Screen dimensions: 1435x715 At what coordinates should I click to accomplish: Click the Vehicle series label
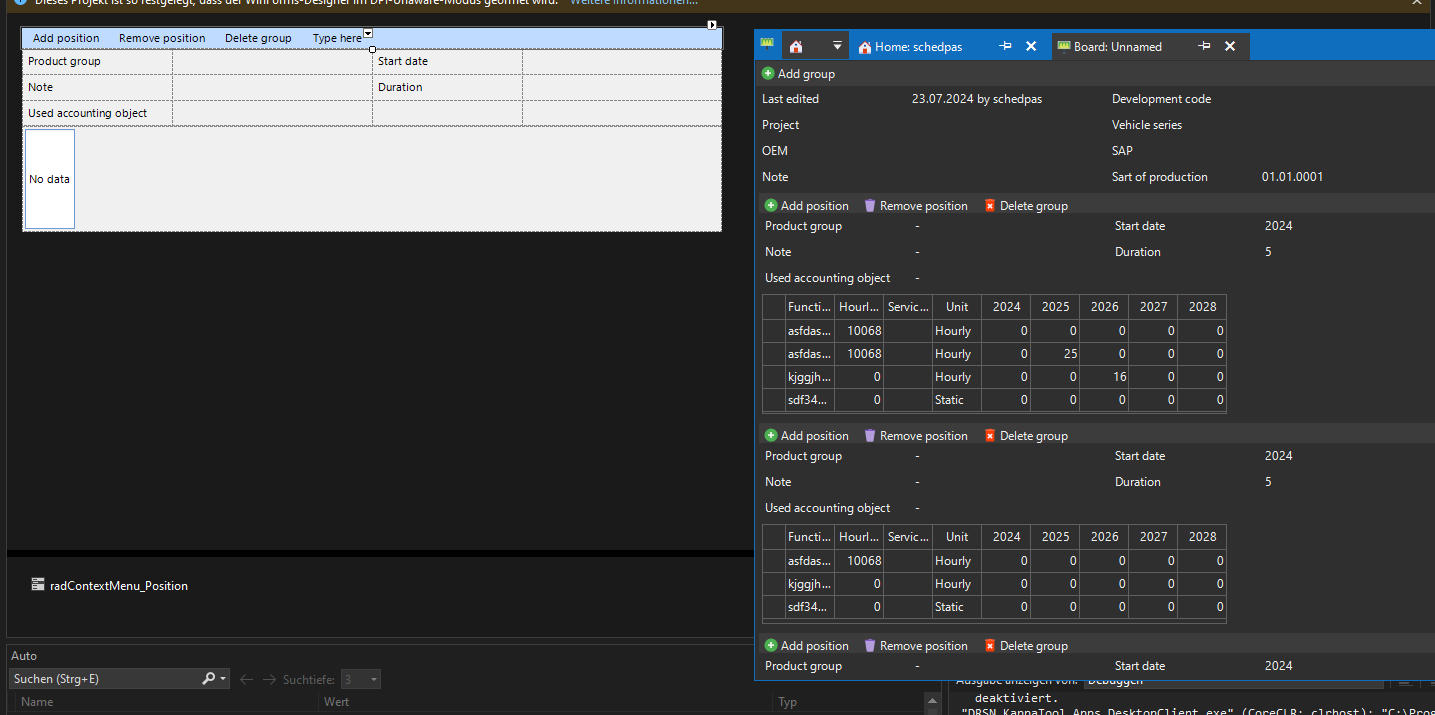1147,124
